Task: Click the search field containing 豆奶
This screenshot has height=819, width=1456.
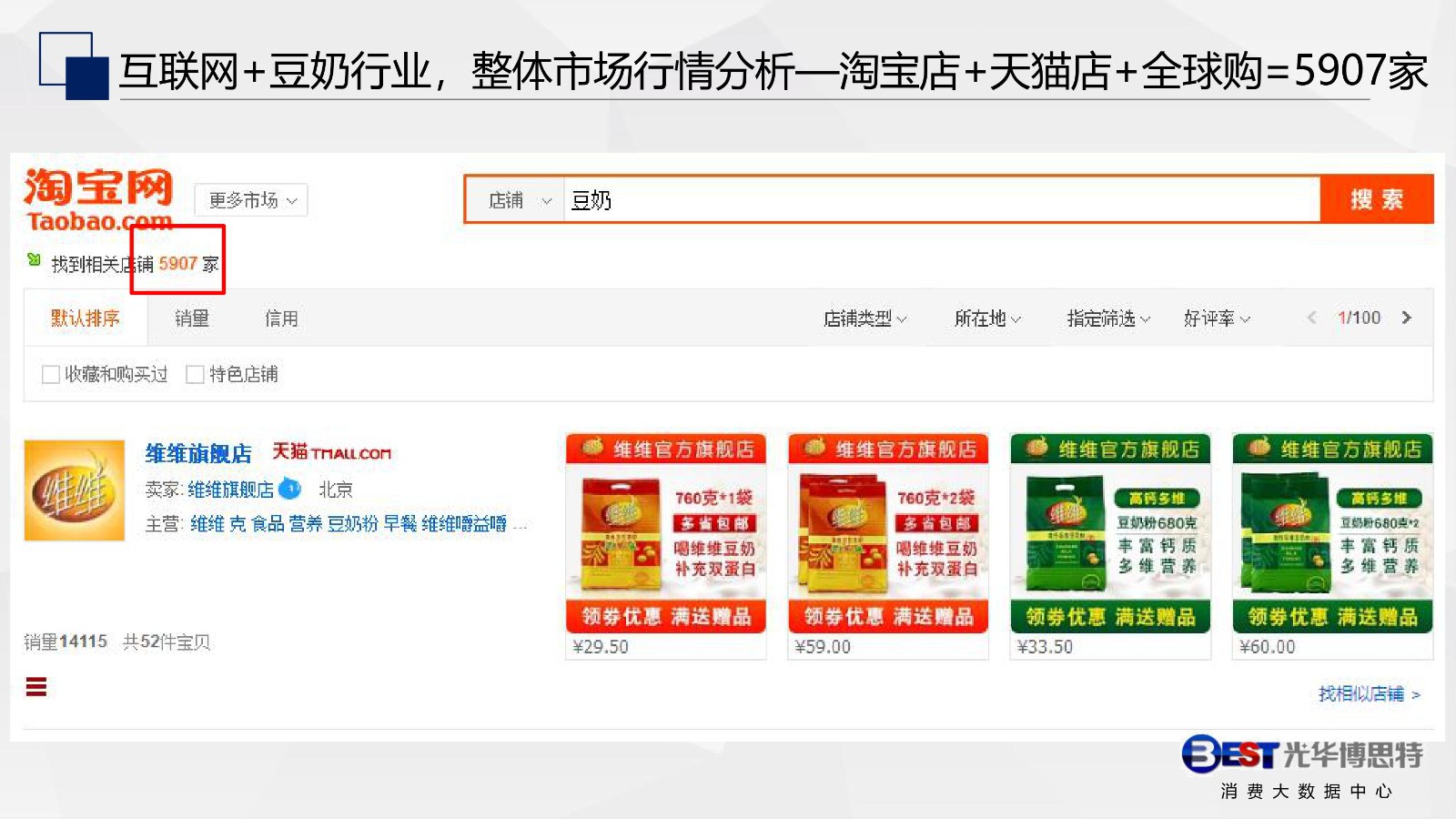Action: coord(942,200)
